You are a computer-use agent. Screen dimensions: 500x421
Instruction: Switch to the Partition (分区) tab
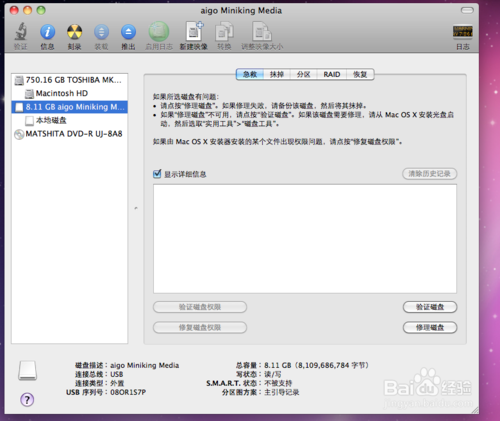304,74
